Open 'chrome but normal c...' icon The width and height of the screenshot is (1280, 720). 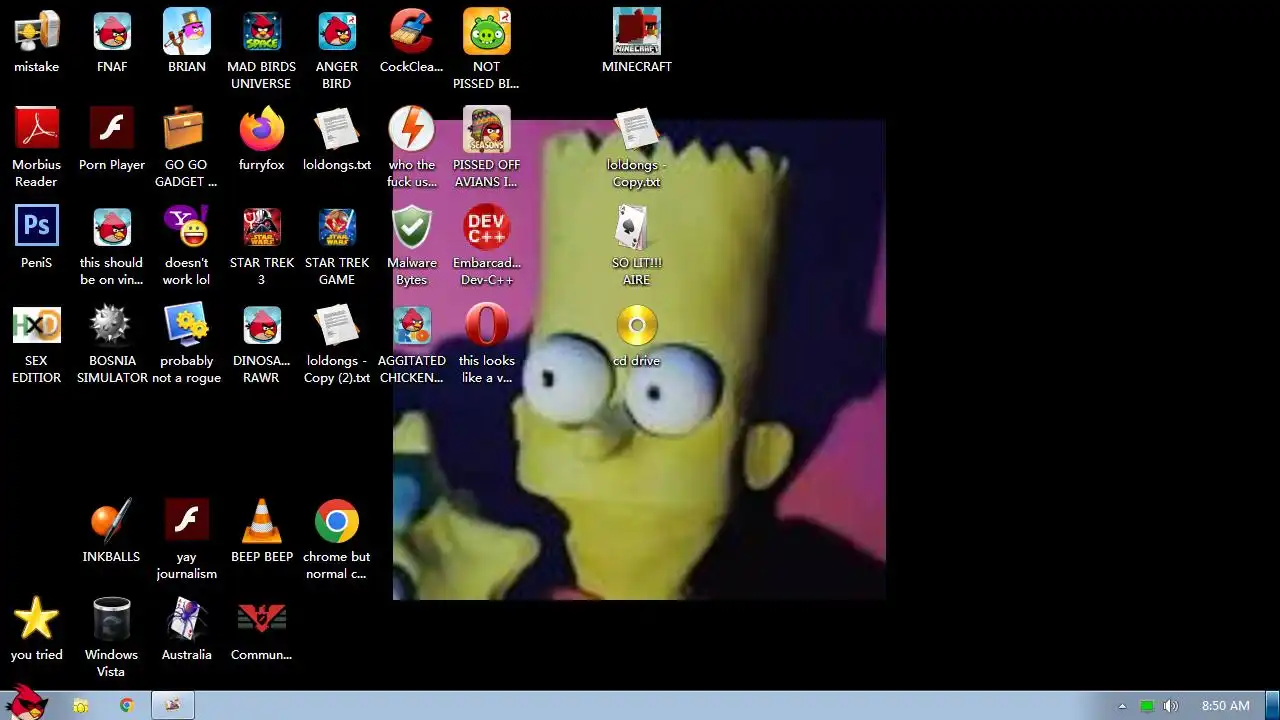tap(337, 540)
